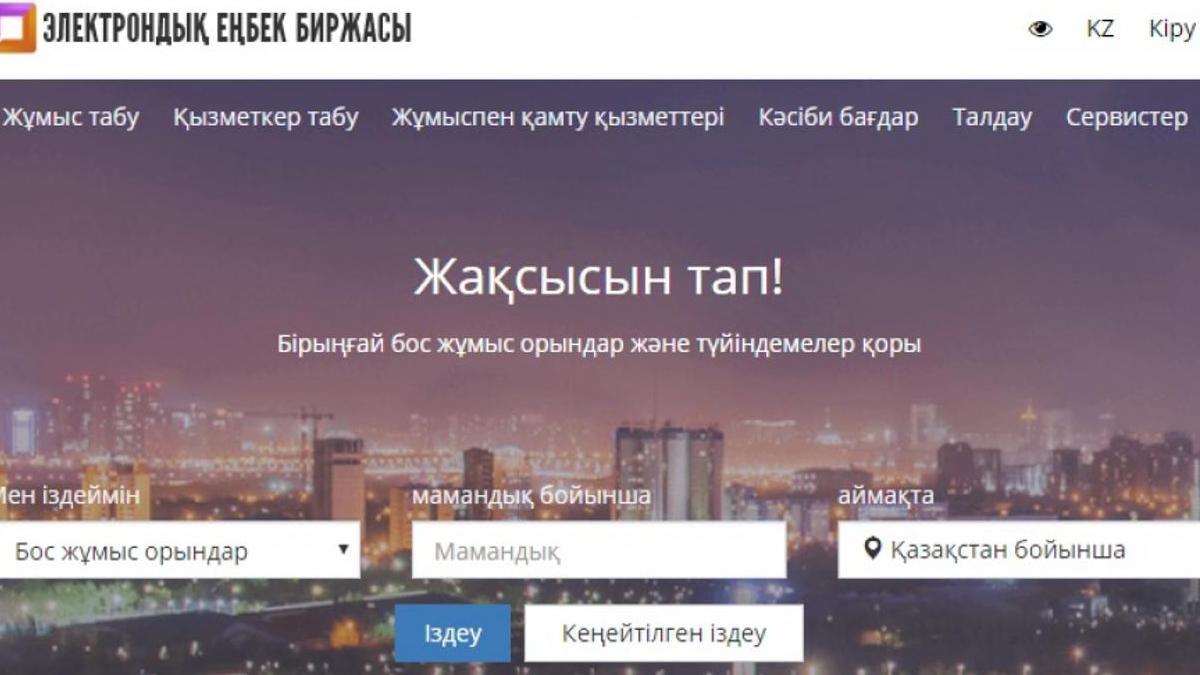The height and width of the screenshot is (675, 1200).
Task: Expand the Бос жұмыс орындар dropdown arrow
Action: coord(343,549)
